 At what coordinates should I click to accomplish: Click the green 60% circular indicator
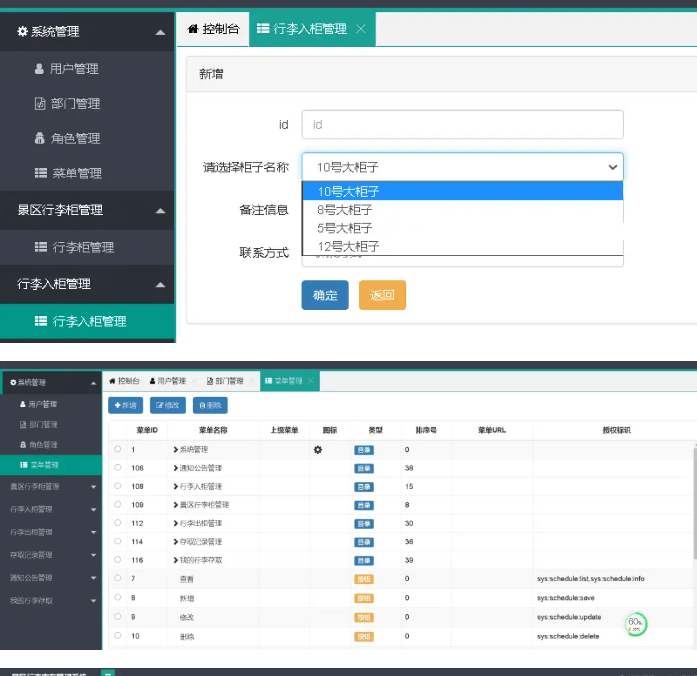636,624
